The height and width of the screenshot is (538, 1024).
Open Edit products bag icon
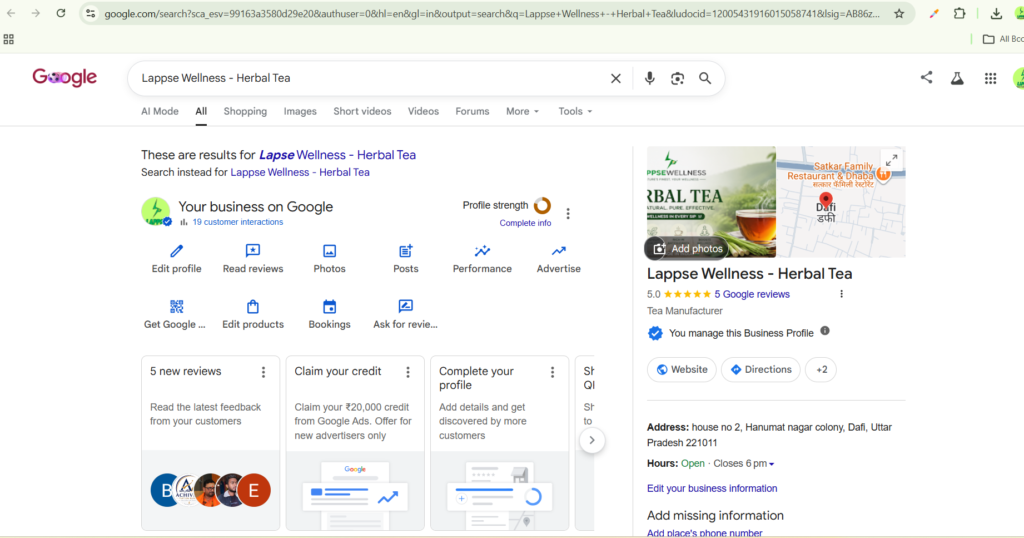(x=253, y=306)
